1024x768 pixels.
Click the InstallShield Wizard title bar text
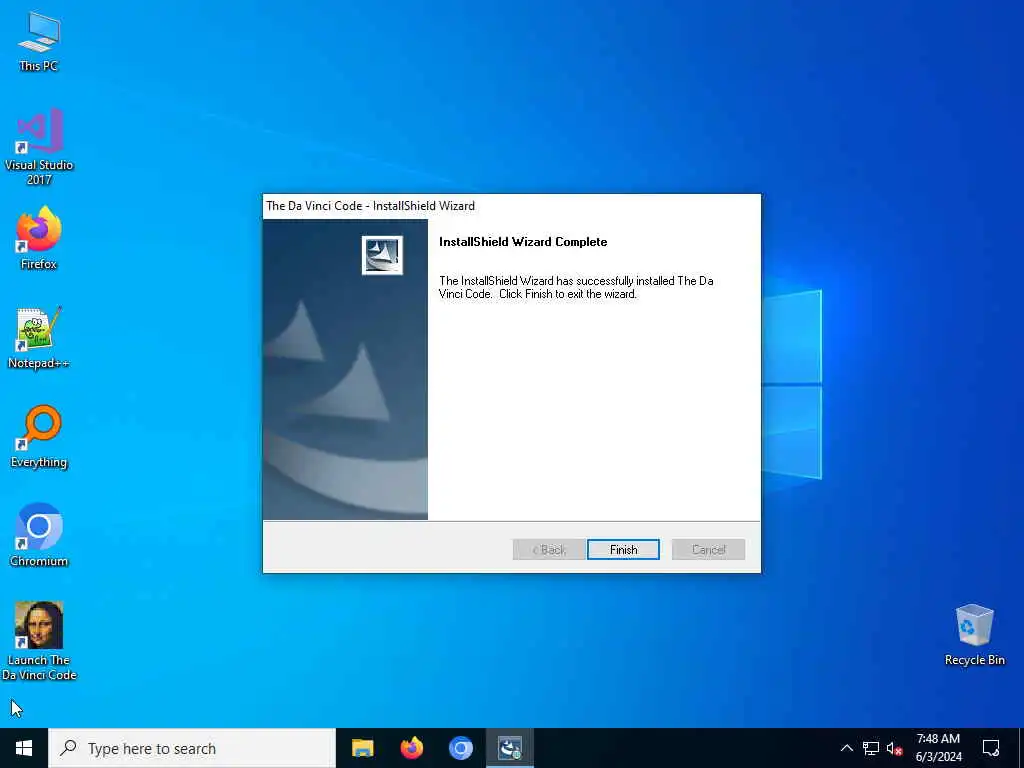click(370, 206)
